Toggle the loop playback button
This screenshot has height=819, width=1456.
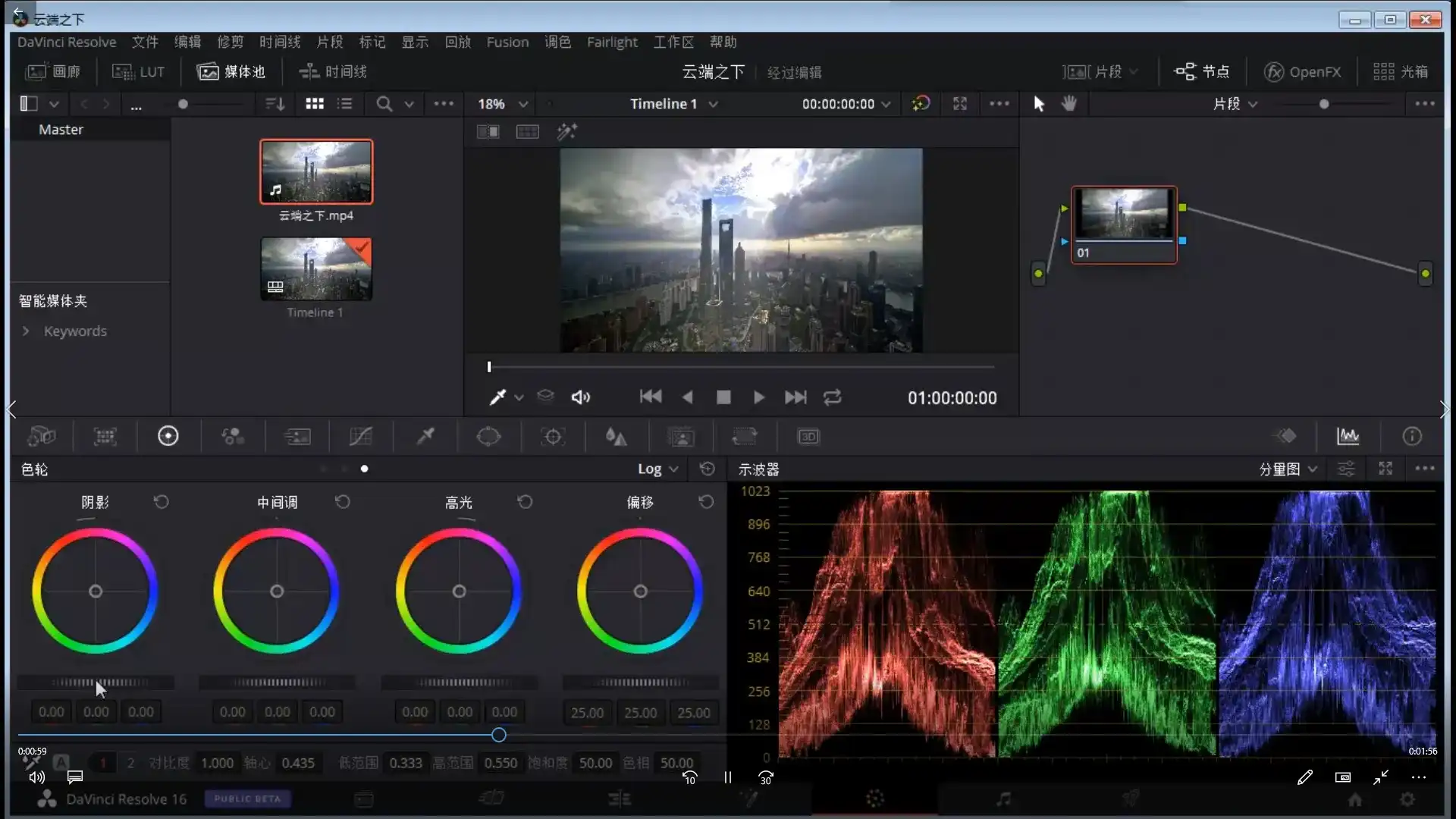pyautogui.click(x=832, y=397)
